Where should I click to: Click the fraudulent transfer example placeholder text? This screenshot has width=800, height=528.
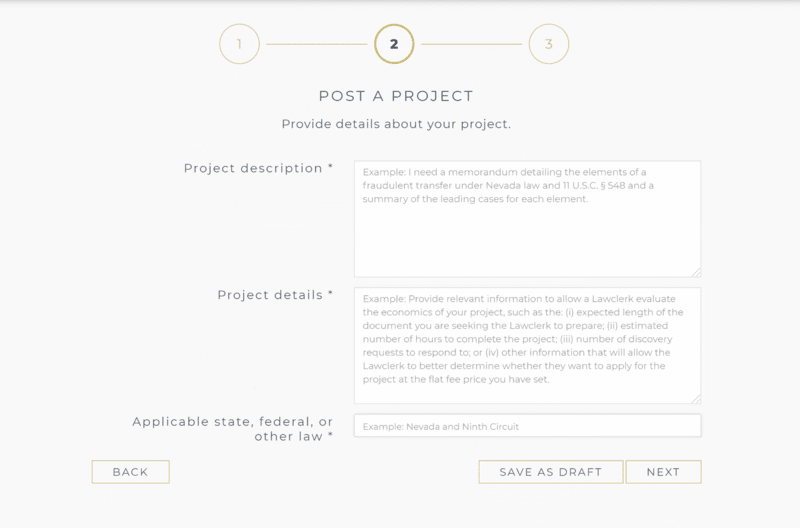coord(508,186)
